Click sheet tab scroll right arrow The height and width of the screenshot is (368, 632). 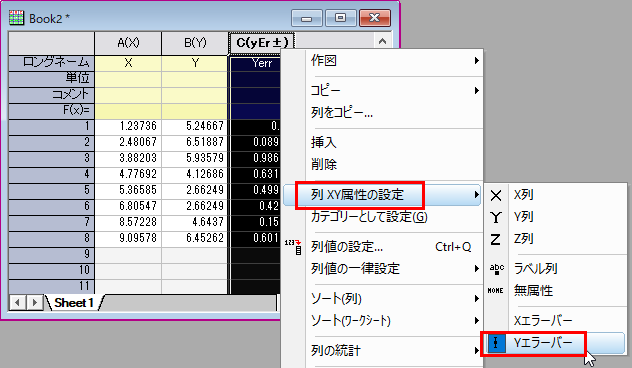pos(35,303)
